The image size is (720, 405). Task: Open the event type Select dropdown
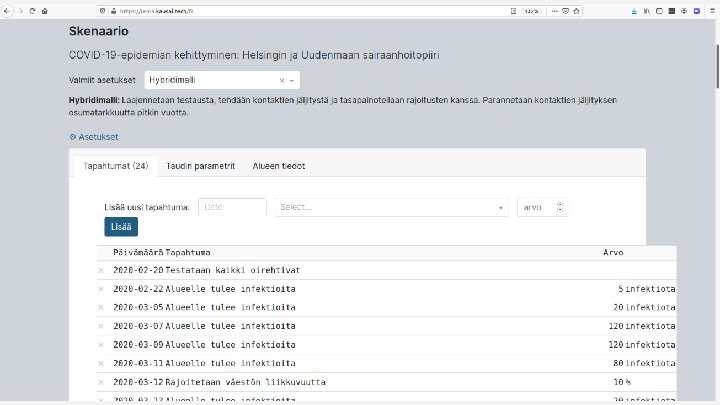point(392,207)
